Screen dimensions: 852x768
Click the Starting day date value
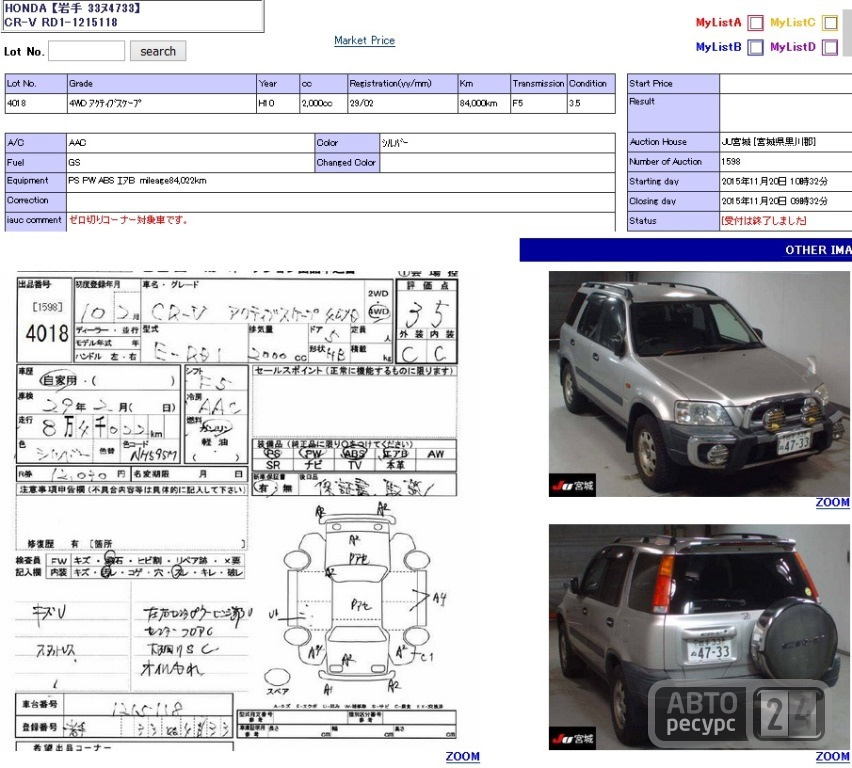click(x=774, y=182)
